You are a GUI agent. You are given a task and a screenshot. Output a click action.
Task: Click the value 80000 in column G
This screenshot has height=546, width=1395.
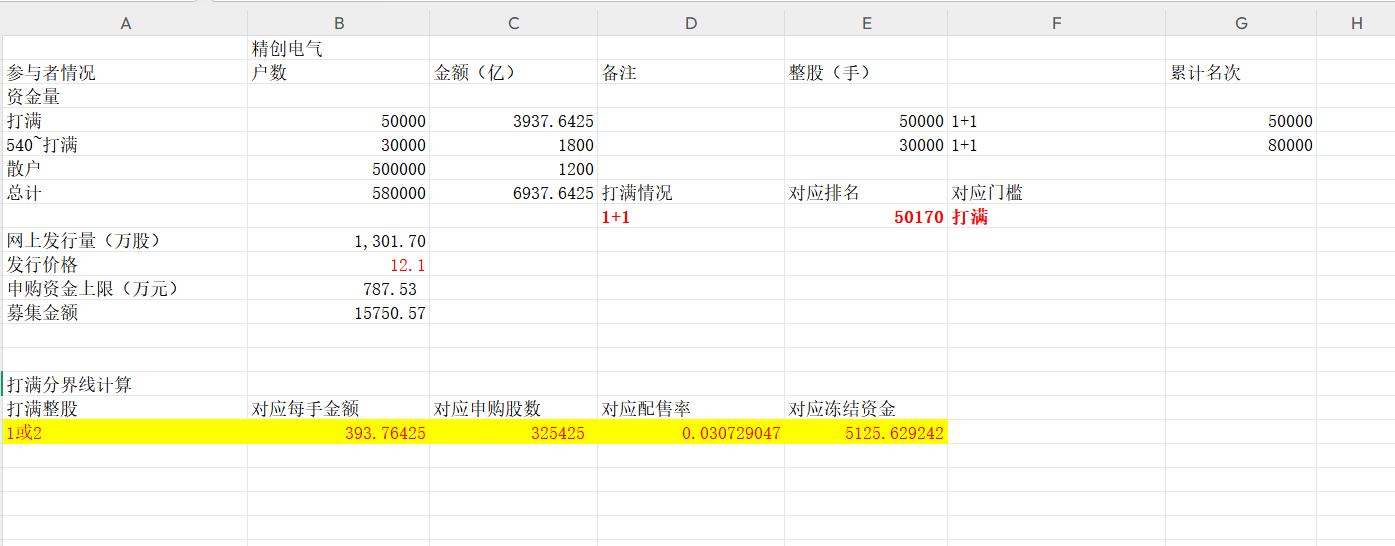coord(1241,144)
